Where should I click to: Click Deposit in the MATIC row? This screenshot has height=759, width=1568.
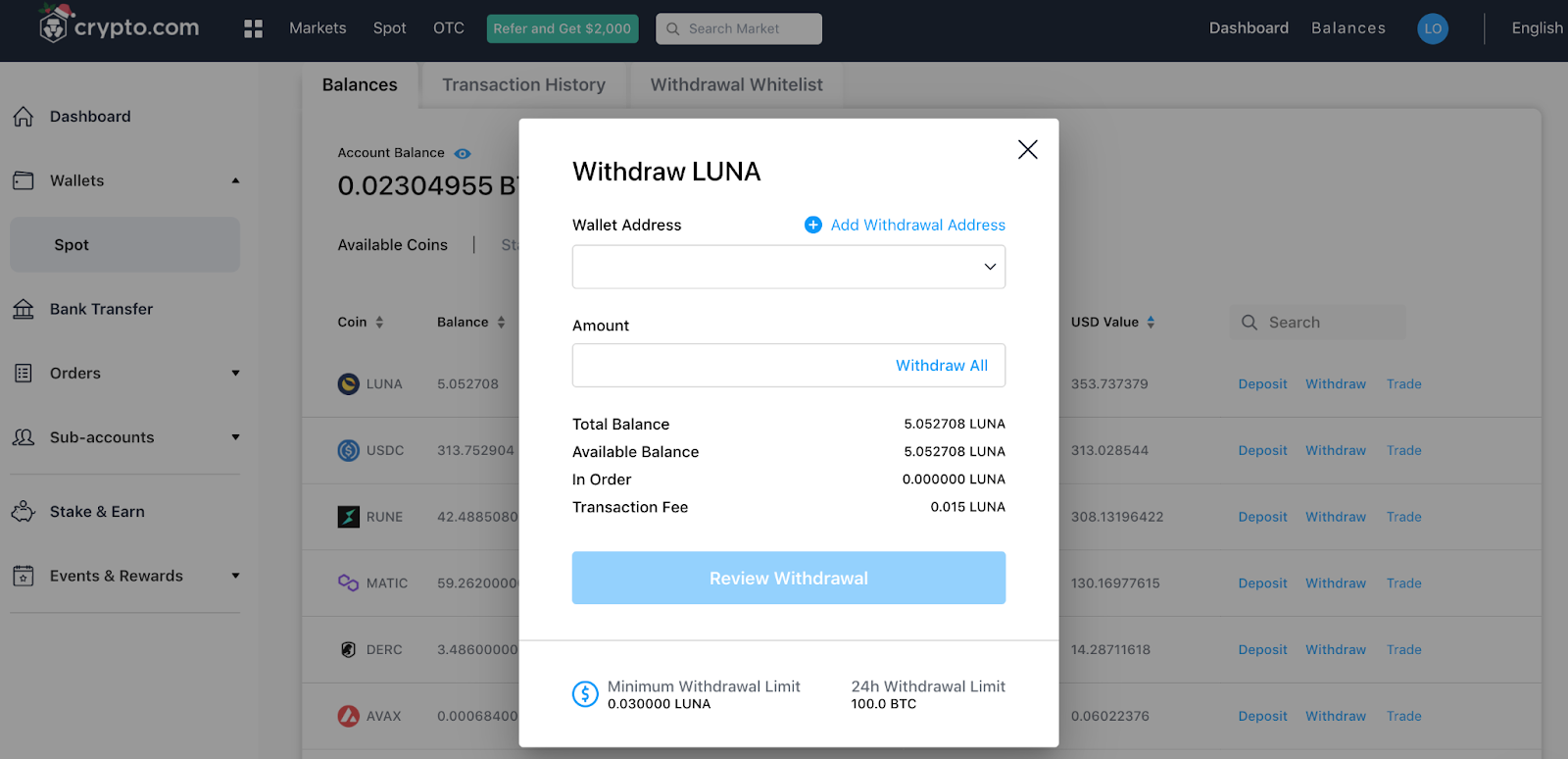[1262, 582]
